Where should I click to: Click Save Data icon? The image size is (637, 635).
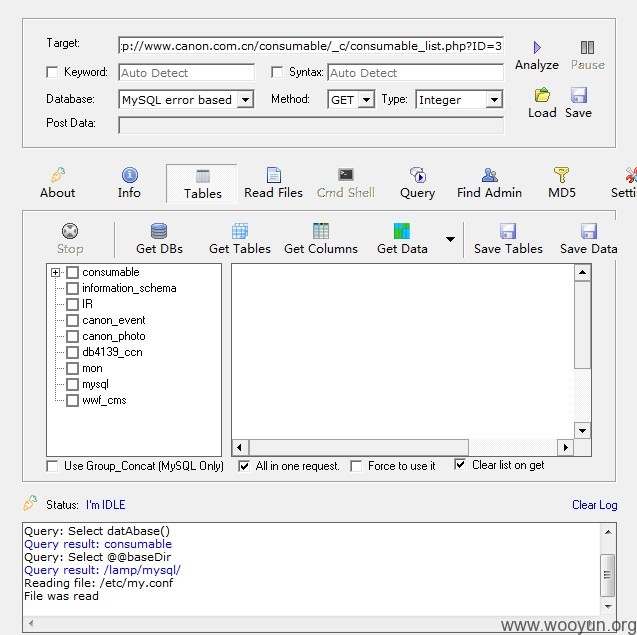(589, 231)
